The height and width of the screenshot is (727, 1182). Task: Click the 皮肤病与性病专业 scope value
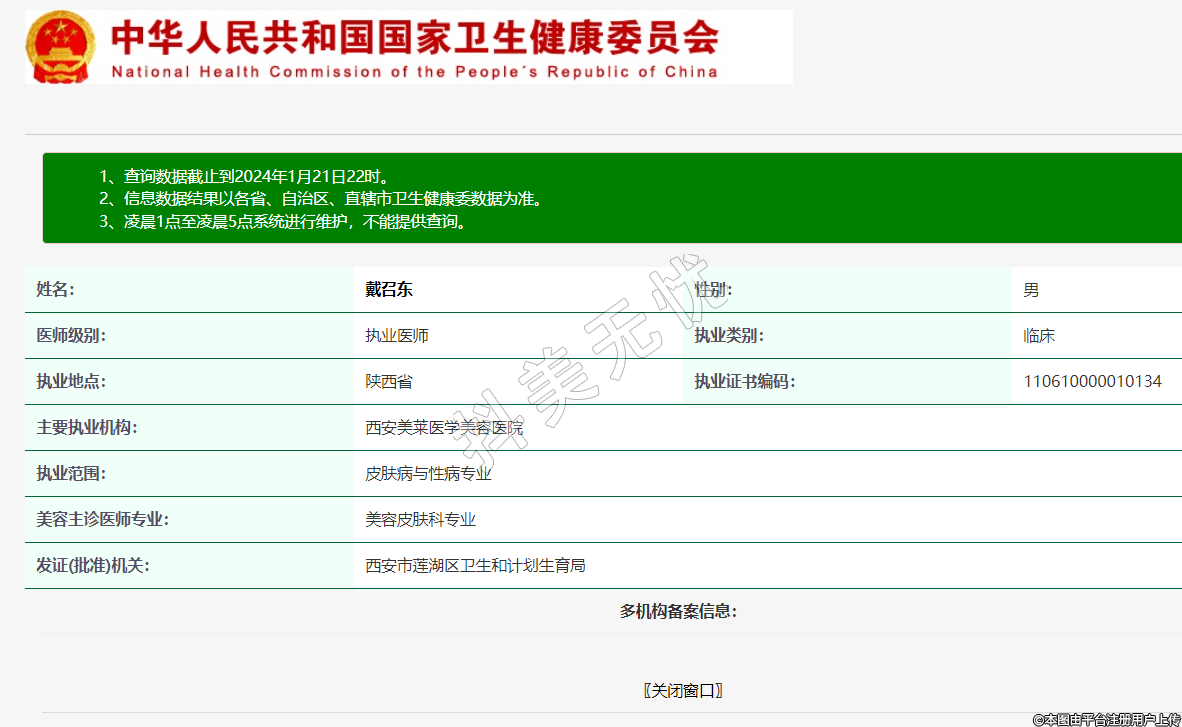428,474
